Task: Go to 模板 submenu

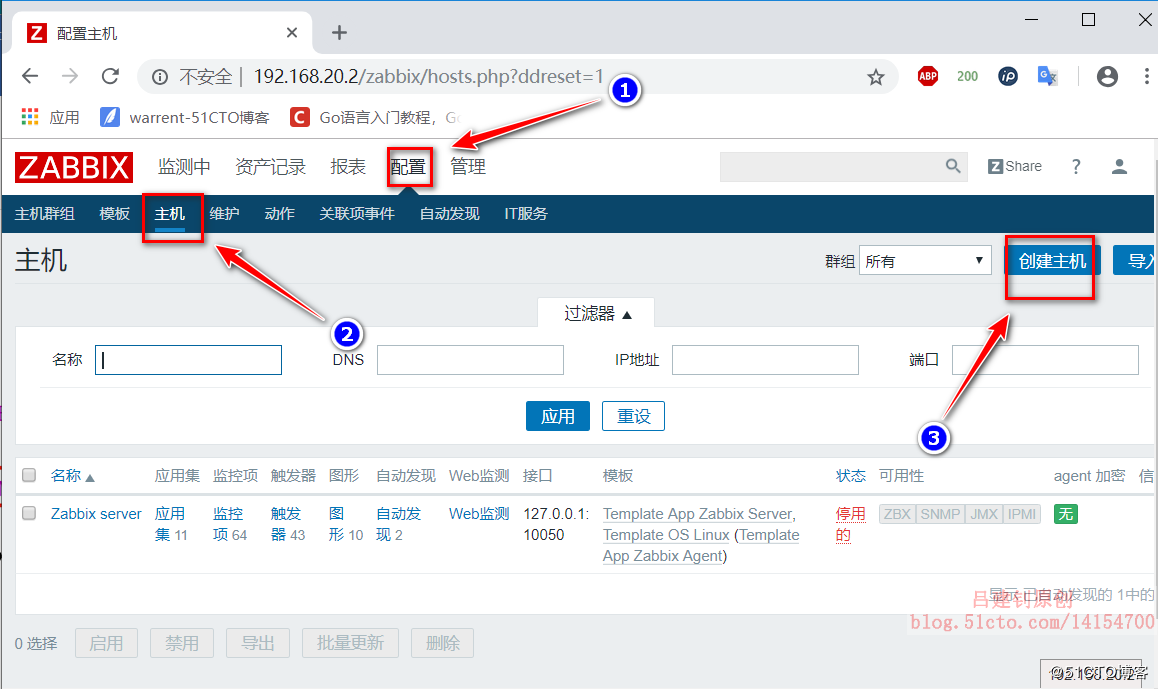Action: tap(114, 213)
